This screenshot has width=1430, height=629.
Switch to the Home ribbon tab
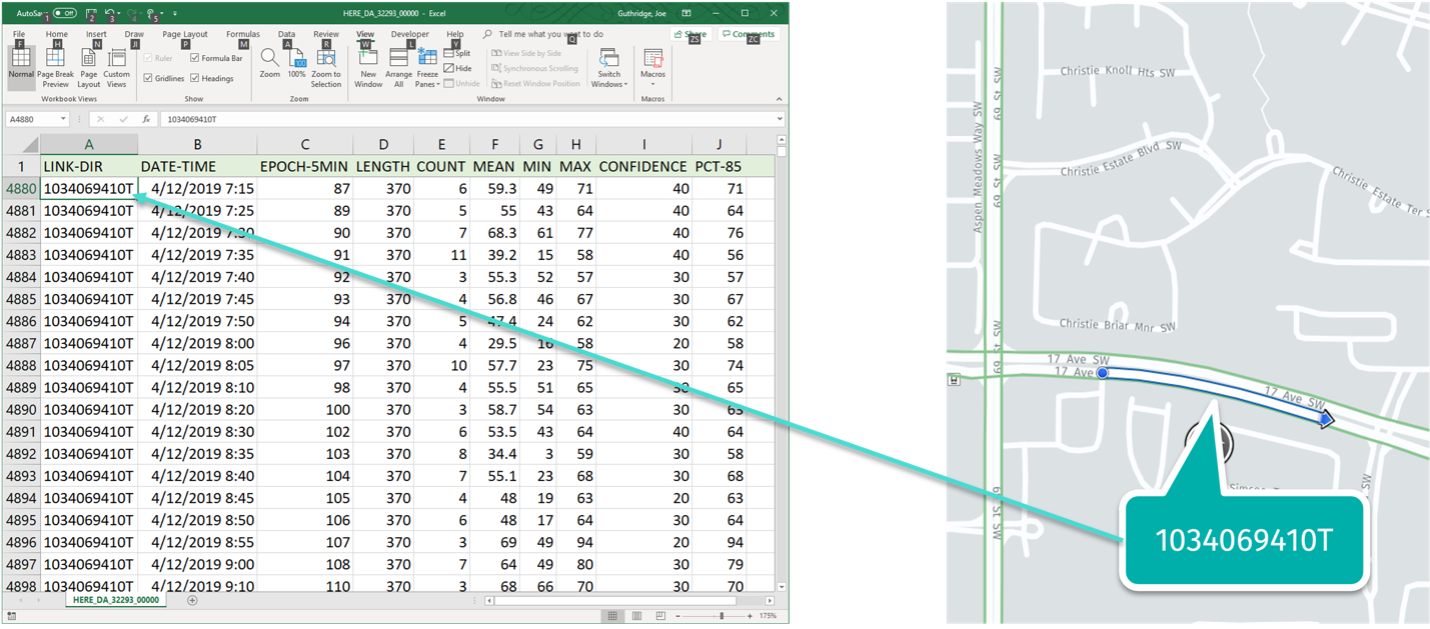pyautogui.click(x=57, y=34)
